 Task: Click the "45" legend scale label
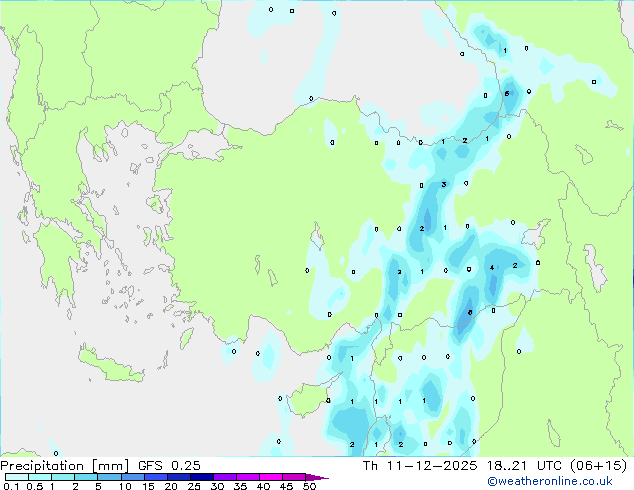[286, 486]
